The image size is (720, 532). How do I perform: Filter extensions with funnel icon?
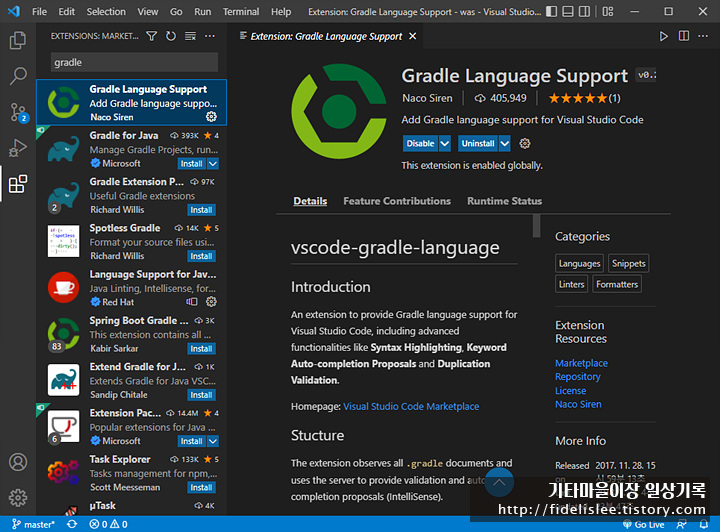[x=152, y=36]
